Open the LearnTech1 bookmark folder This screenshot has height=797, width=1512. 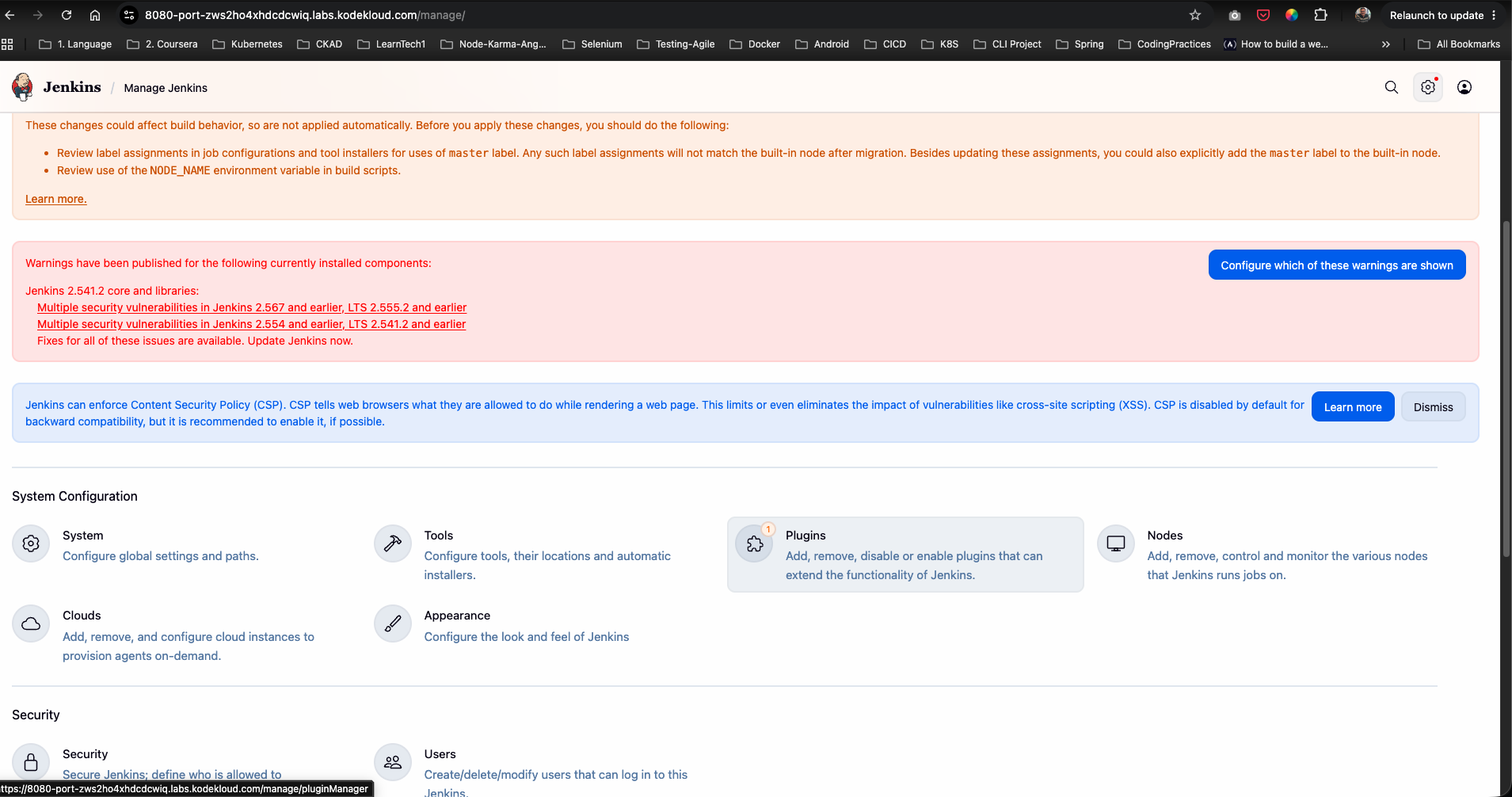coord(391,44)
